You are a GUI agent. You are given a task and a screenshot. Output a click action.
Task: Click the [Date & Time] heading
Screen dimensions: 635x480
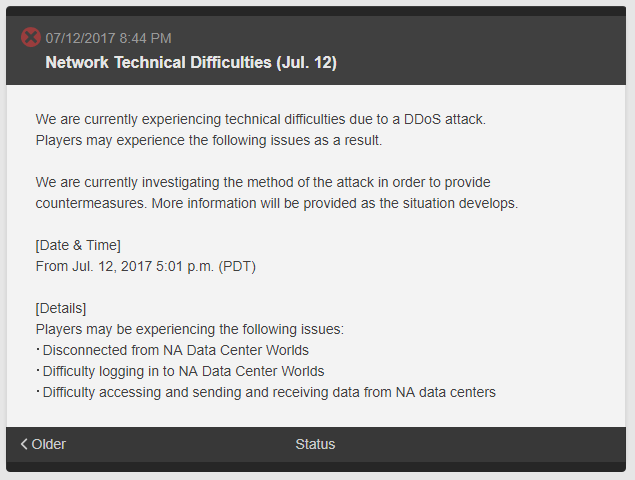78,245
